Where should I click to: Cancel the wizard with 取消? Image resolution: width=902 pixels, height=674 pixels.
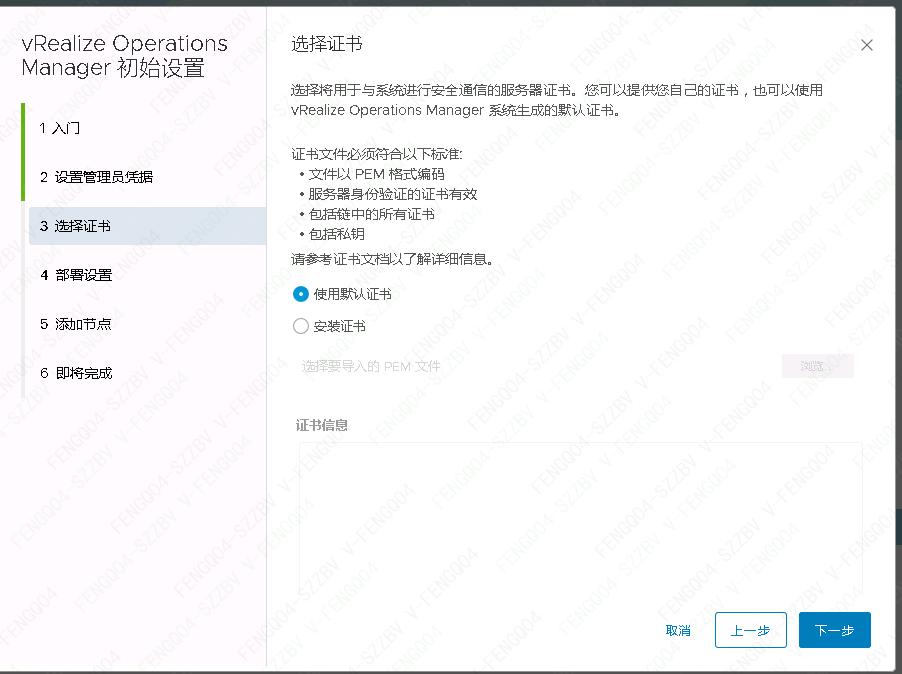tap(678, 630)
